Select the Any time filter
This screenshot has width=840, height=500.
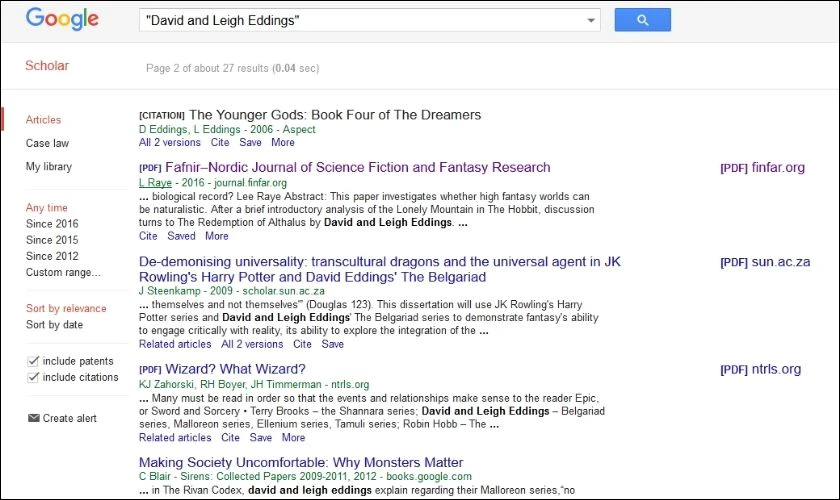(47, 207)
